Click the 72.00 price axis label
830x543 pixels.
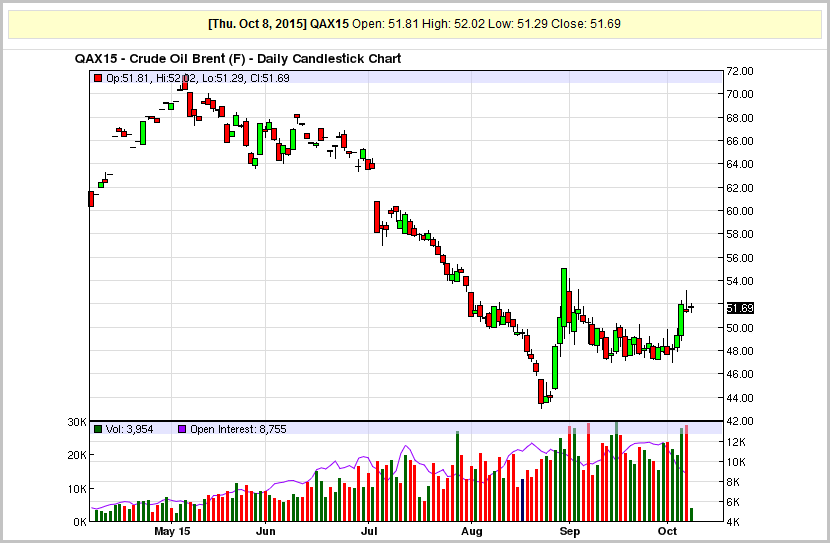pyautogui.click(x=739, y=71)
